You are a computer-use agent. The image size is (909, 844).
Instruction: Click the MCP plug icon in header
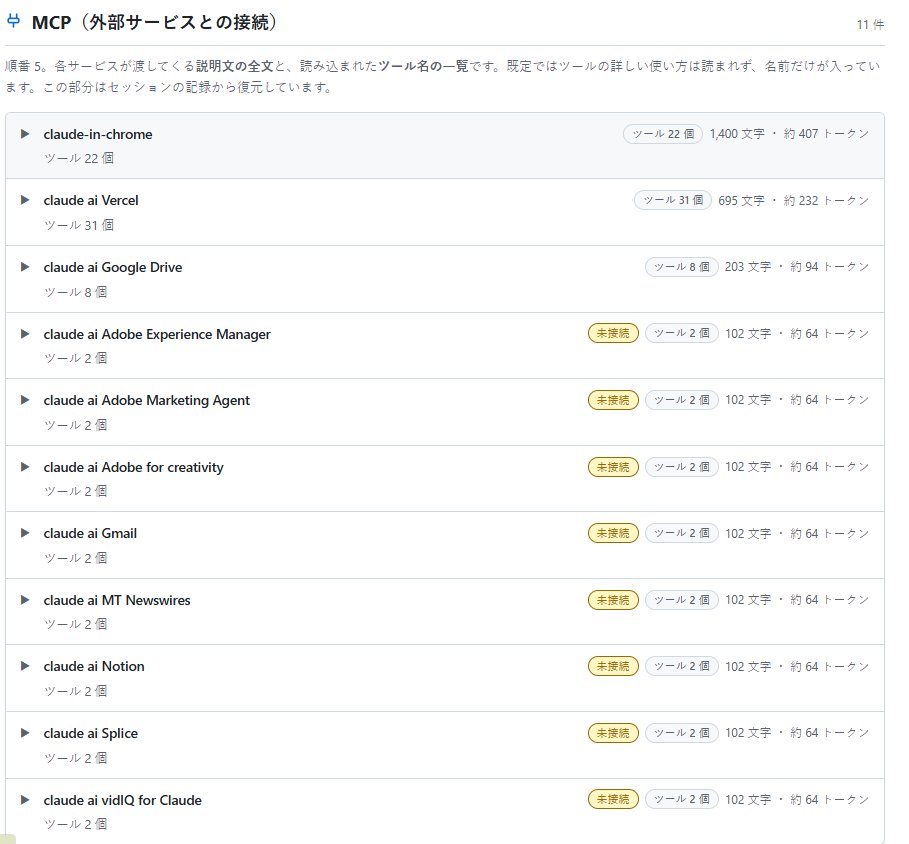click(x=13, y=21)
